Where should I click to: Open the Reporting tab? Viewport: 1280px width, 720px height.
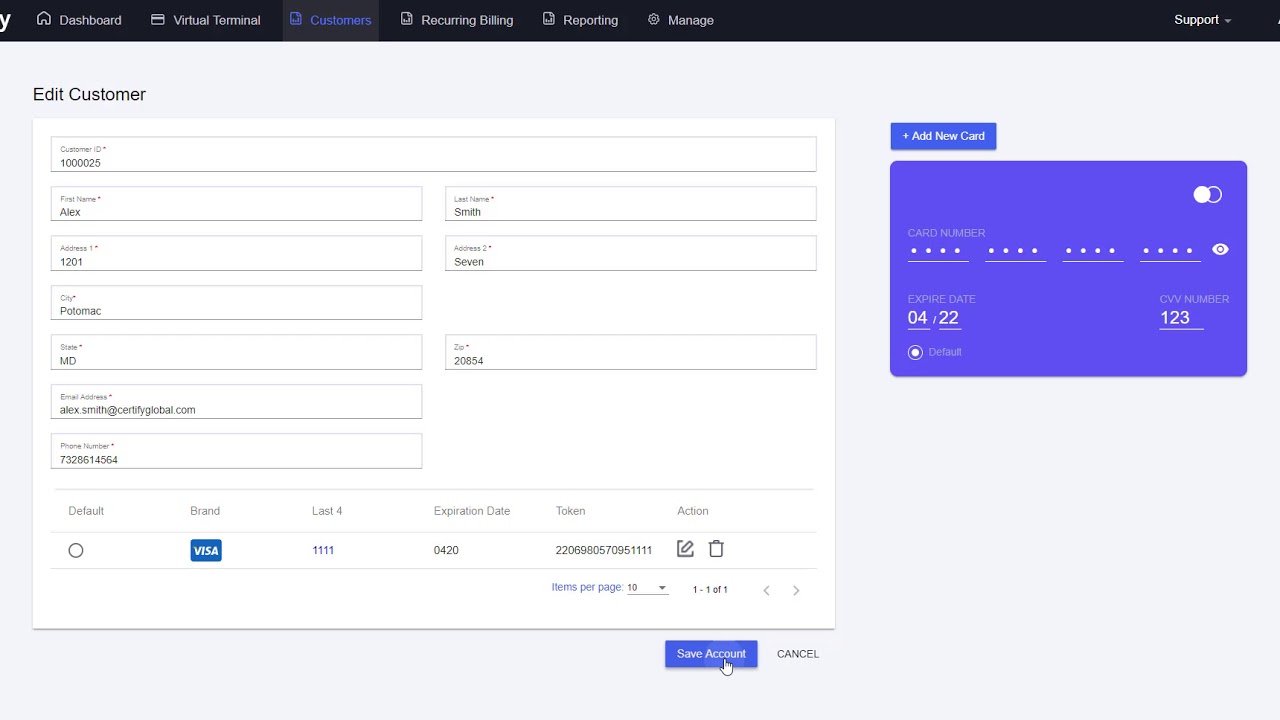[580, 20]
